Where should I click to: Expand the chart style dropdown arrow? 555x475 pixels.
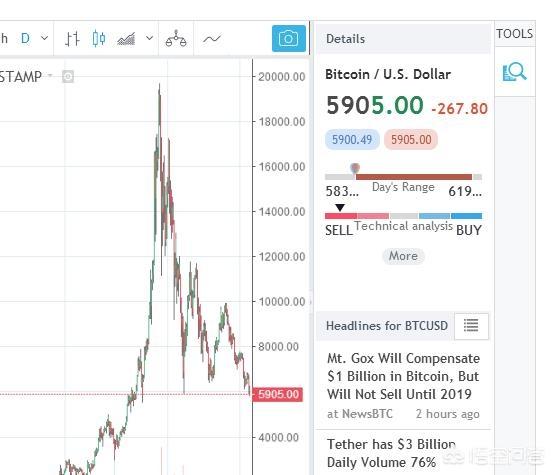[150, 38]
